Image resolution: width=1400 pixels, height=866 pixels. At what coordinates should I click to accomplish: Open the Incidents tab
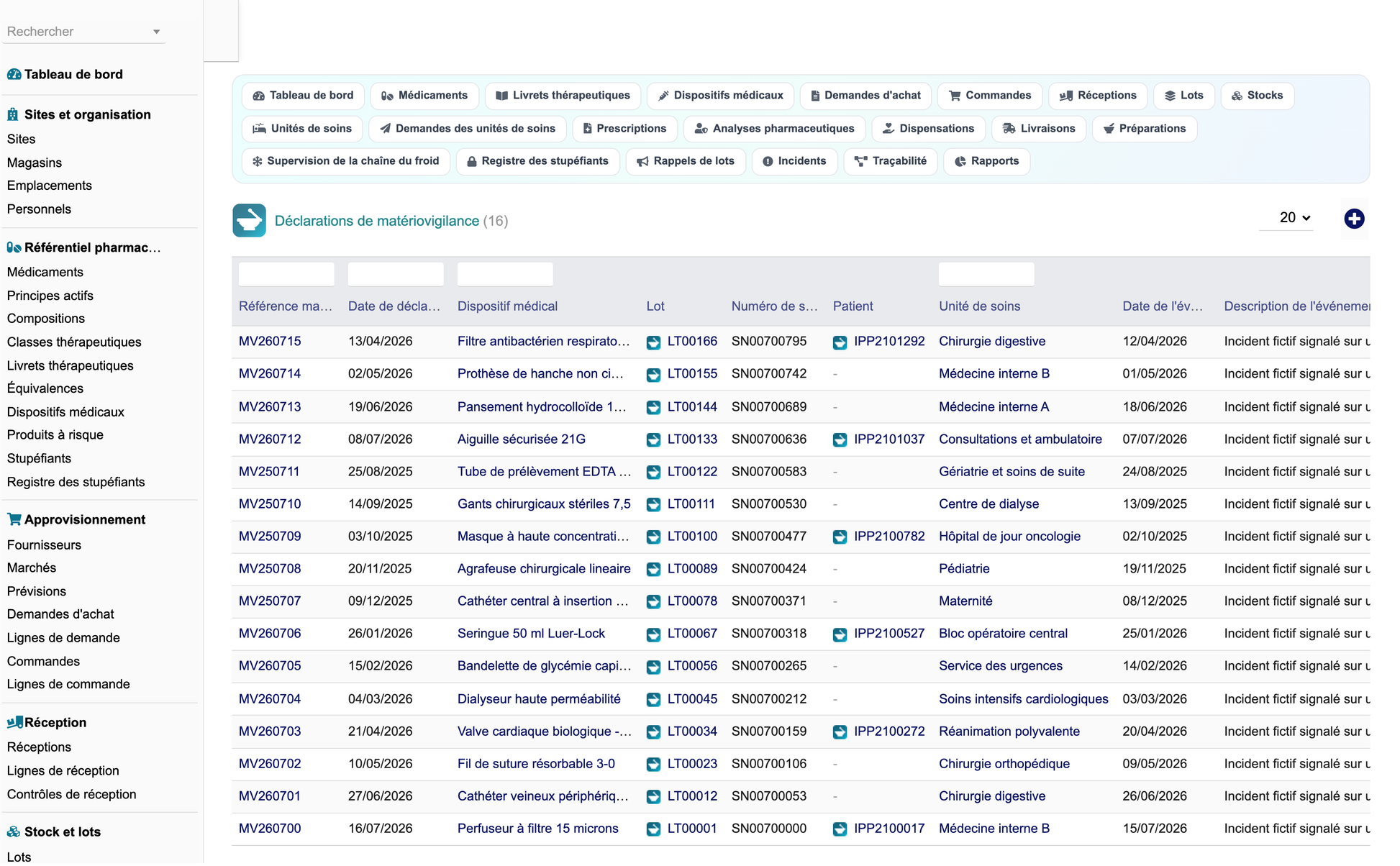click(794, 161)
